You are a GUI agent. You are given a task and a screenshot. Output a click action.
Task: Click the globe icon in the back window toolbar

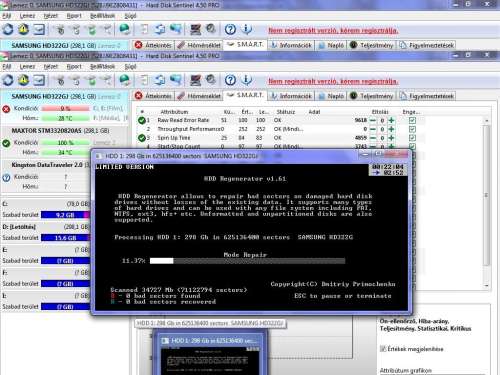pyautogui.click(x=125, y=29)
